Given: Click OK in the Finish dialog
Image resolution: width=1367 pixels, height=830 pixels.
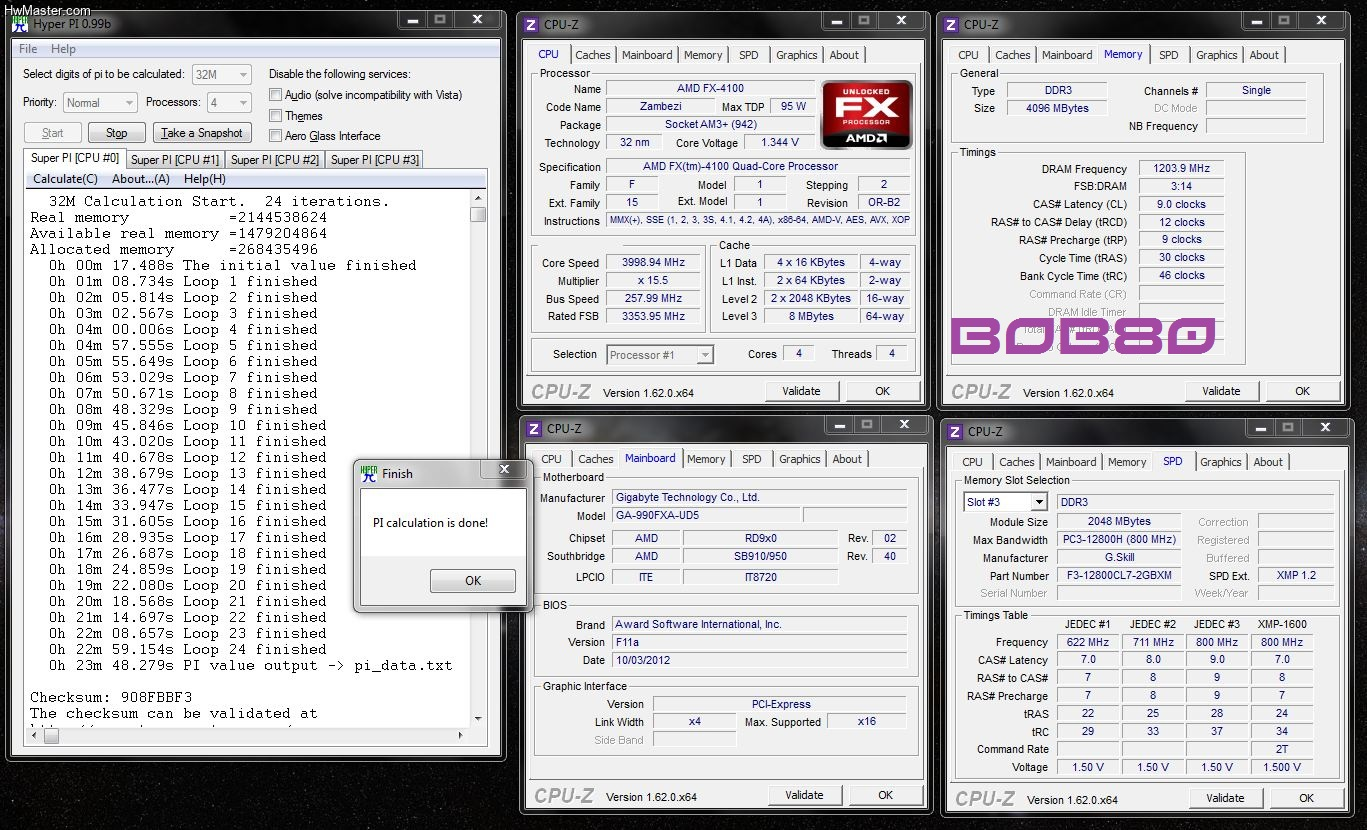Looking at the screenshot, I should coord(473,580).
